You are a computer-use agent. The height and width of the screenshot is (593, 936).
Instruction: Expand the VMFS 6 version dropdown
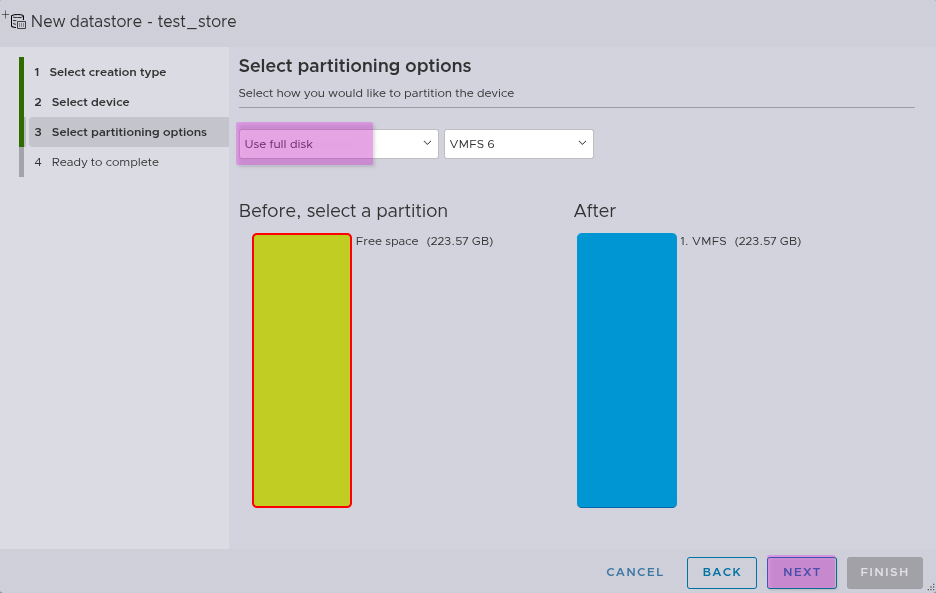(x=518, y=144)
